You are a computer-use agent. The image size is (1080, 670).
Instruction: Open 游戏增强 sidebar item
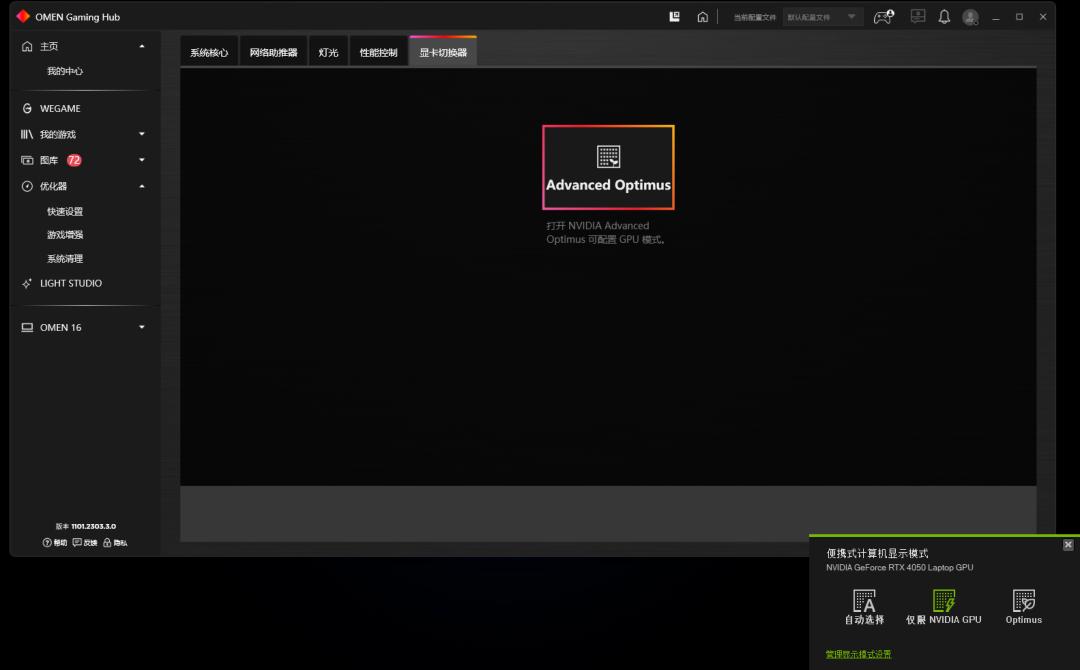tap(65, 235)
